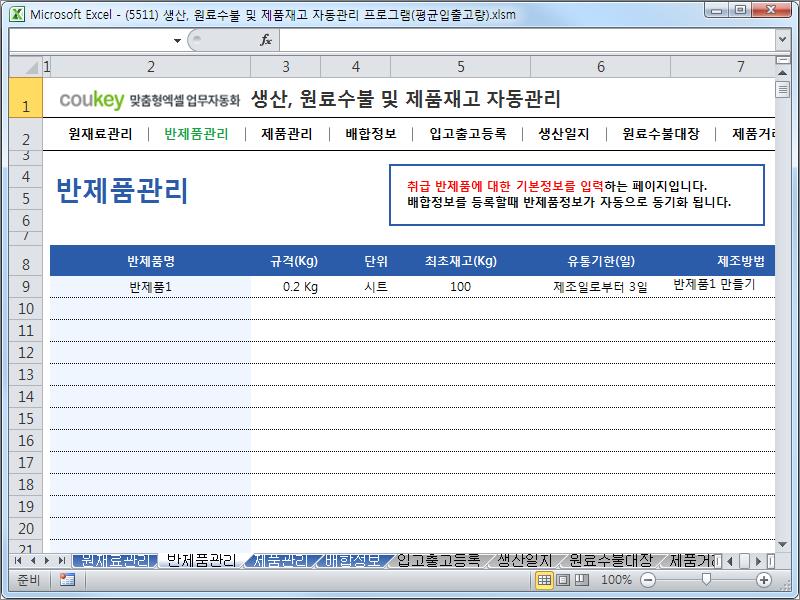Click the zoom in plus button
800x600 pixels.
coord(764,580)
